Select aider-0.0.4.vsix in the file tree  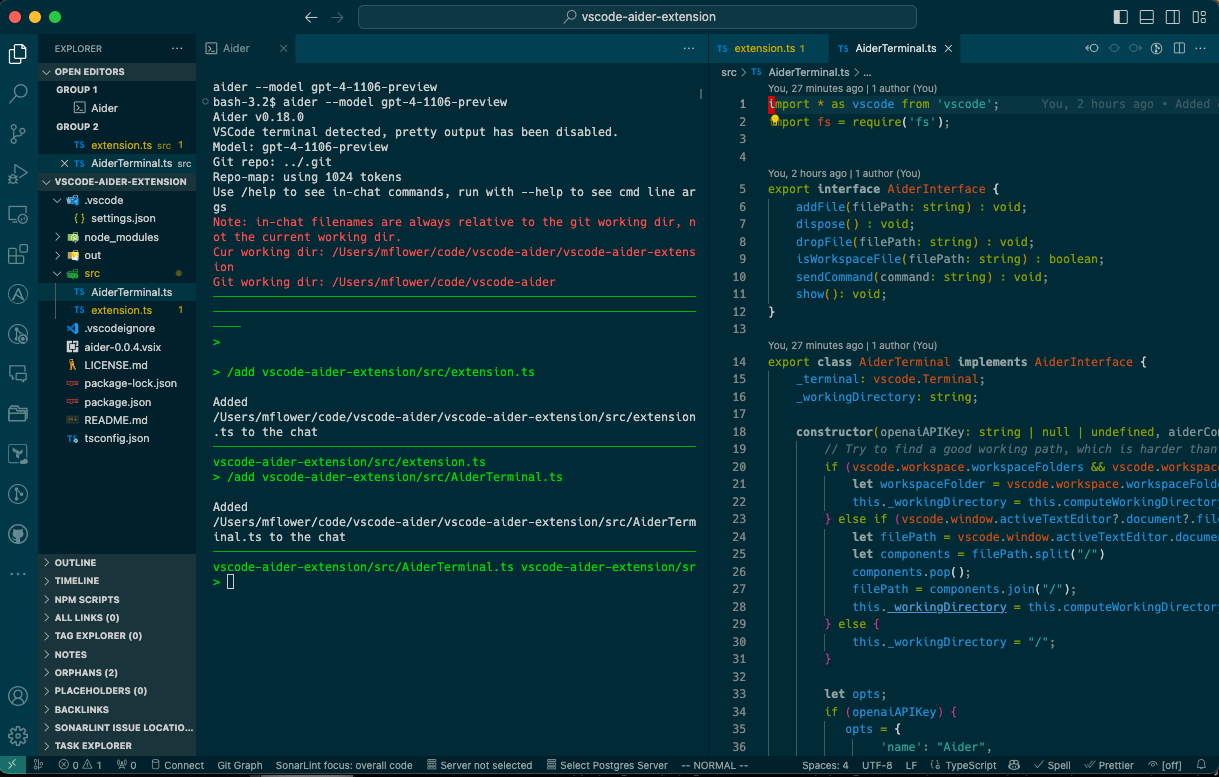click(117, 347)
